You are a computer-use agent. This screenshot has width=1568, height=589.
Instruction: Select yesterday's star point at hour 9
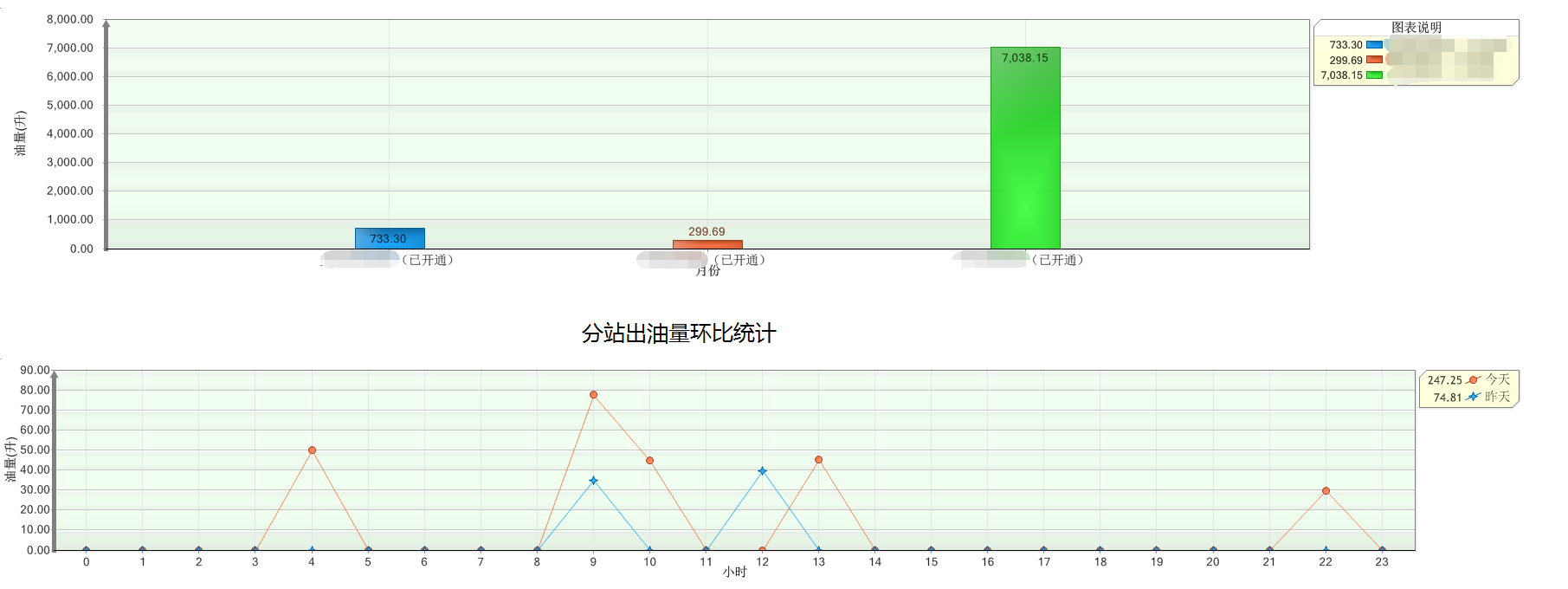[593, 481]
